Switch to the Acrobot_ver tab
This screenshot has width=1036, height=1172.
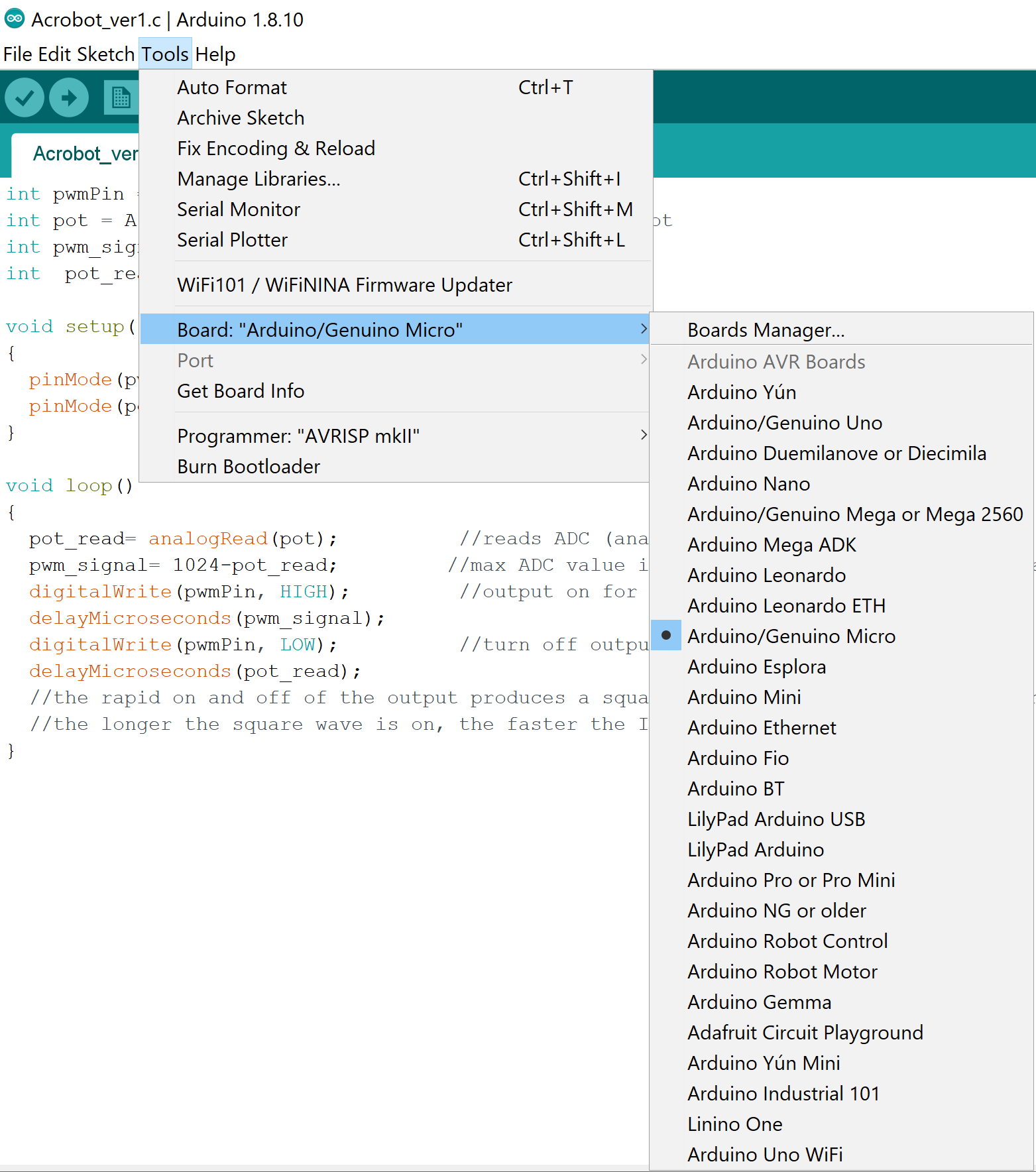pyautogui.click(x=76, y=154)
